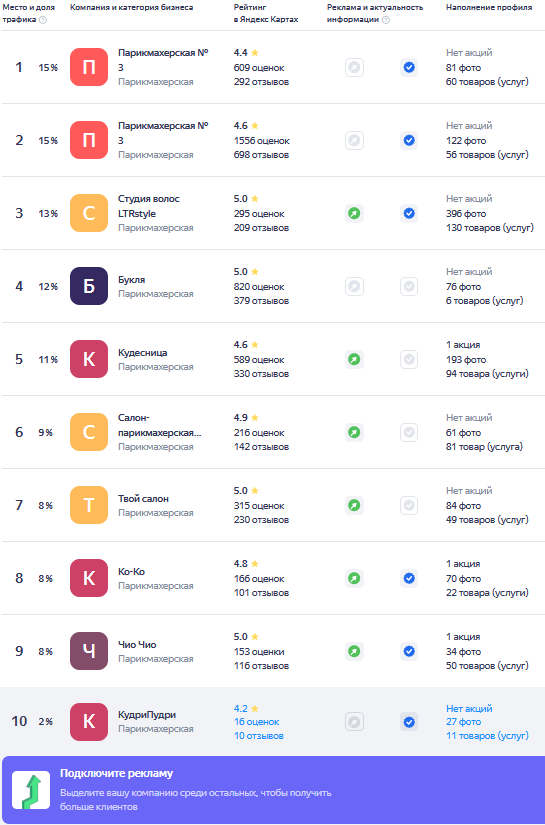Open the '16 оценок' link for КудриПудри
545x825 pixels.
pyautogui.click(x=257, y=722)
